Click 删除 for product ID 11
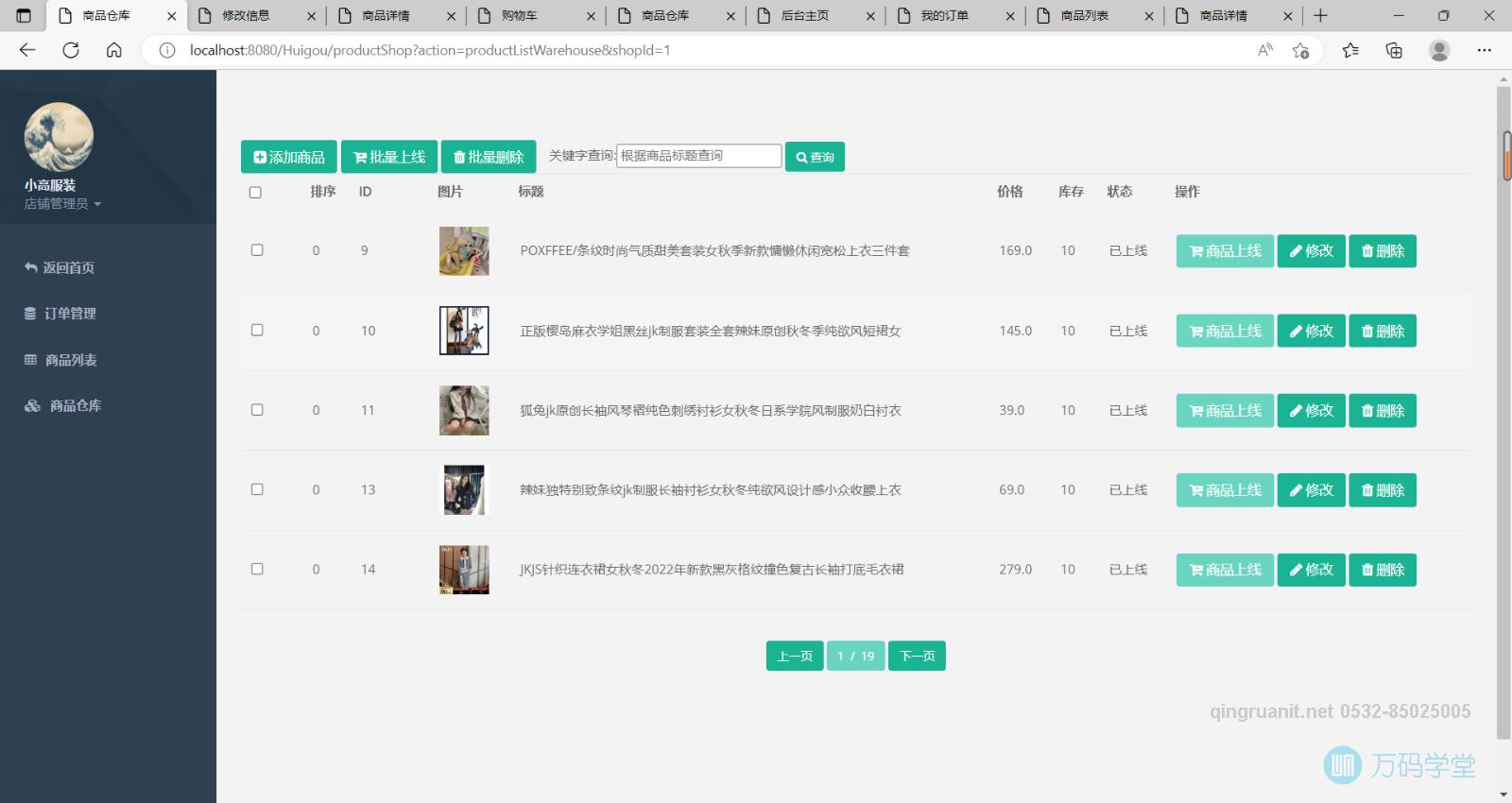 click(x=1383, y=410)
